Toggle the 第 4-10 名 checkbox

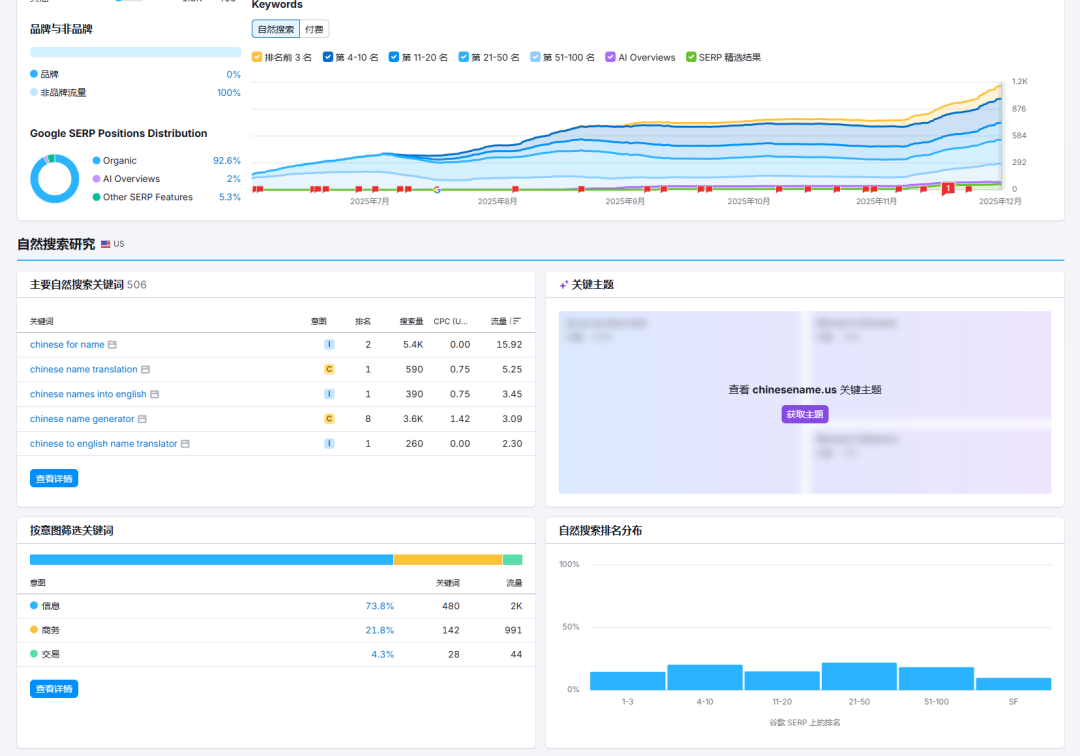328,57
